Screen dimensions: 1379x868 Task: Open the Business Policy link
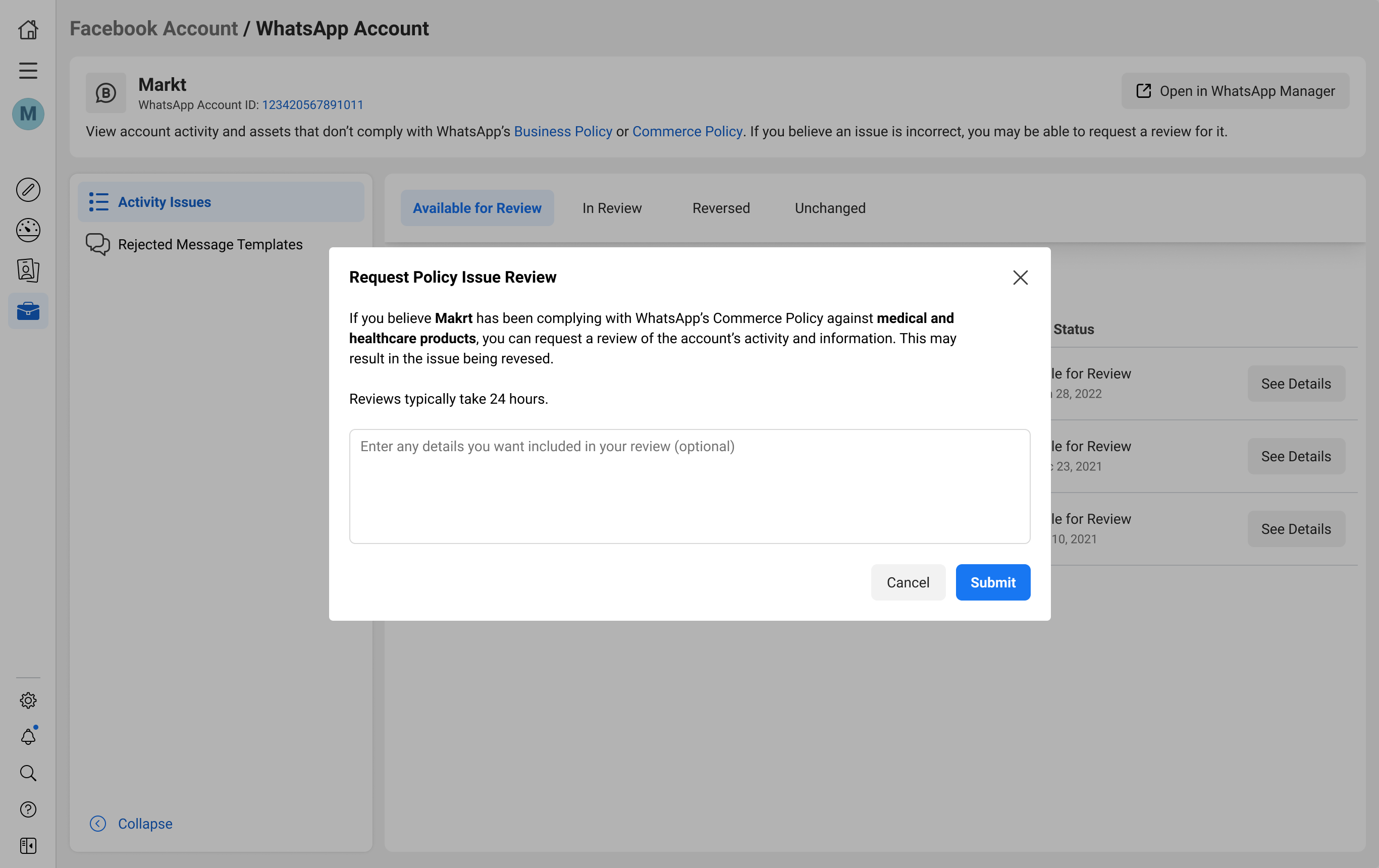pos(563,131)
